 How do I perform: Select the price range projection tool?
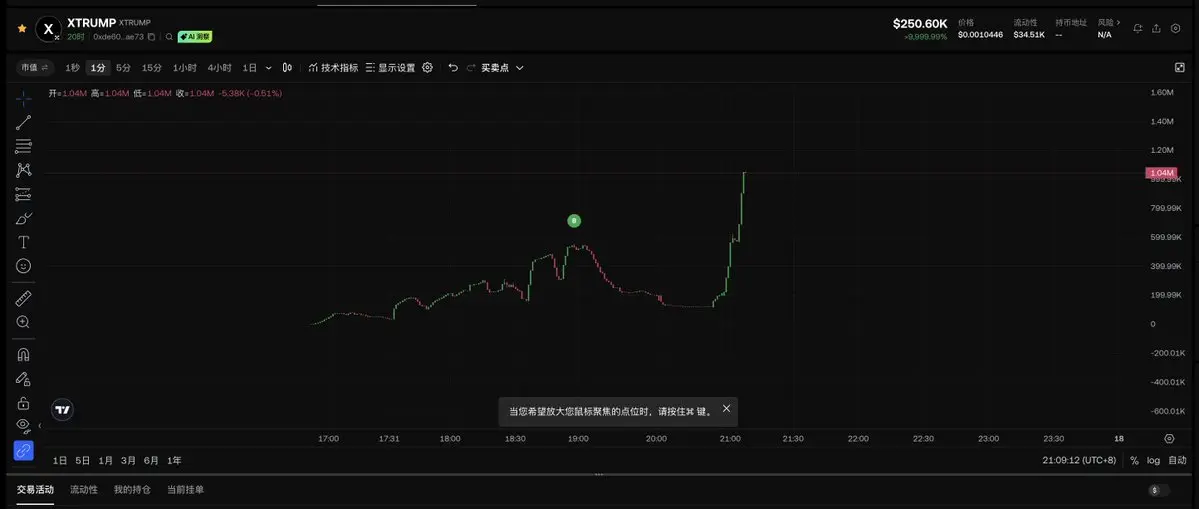(x=24, y=194)
